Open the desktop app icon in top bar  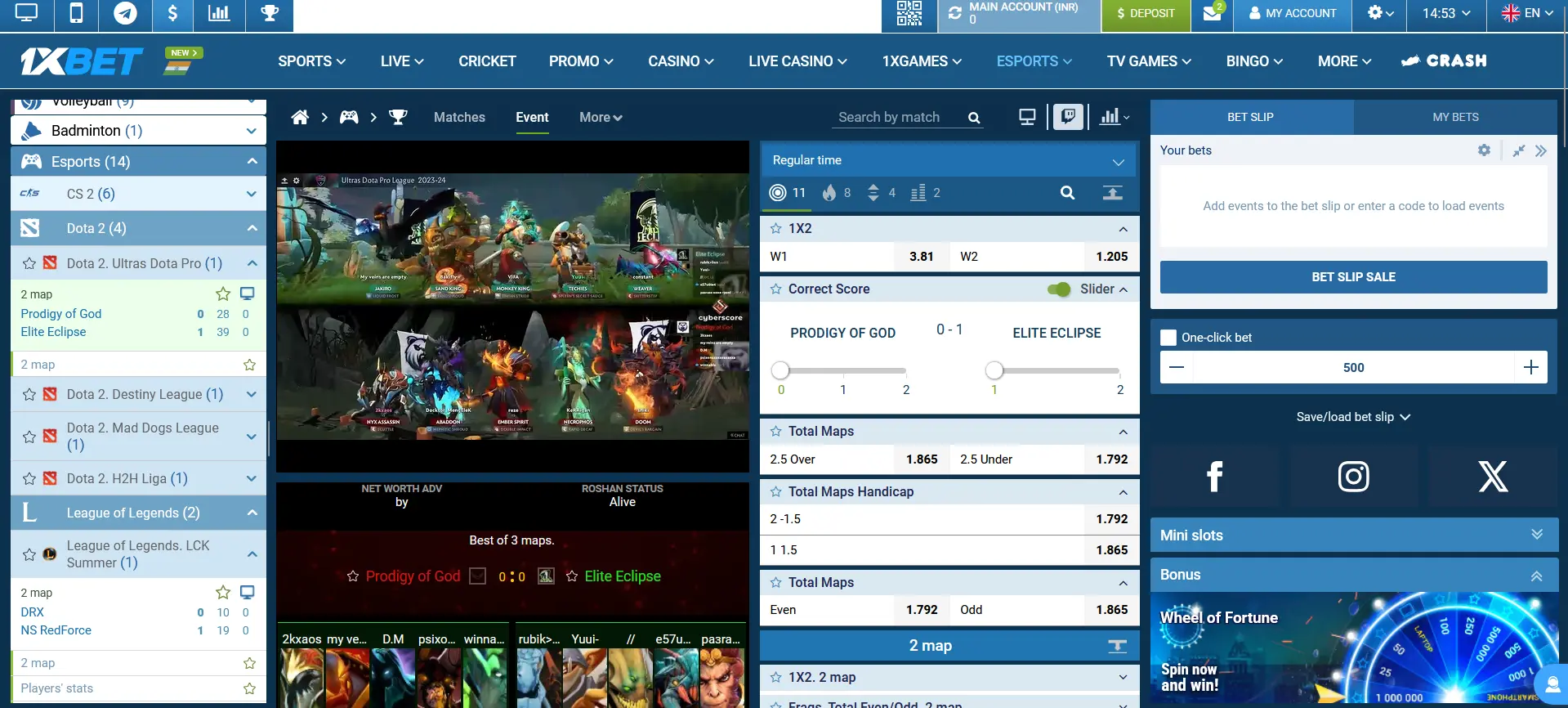point(26,13)
